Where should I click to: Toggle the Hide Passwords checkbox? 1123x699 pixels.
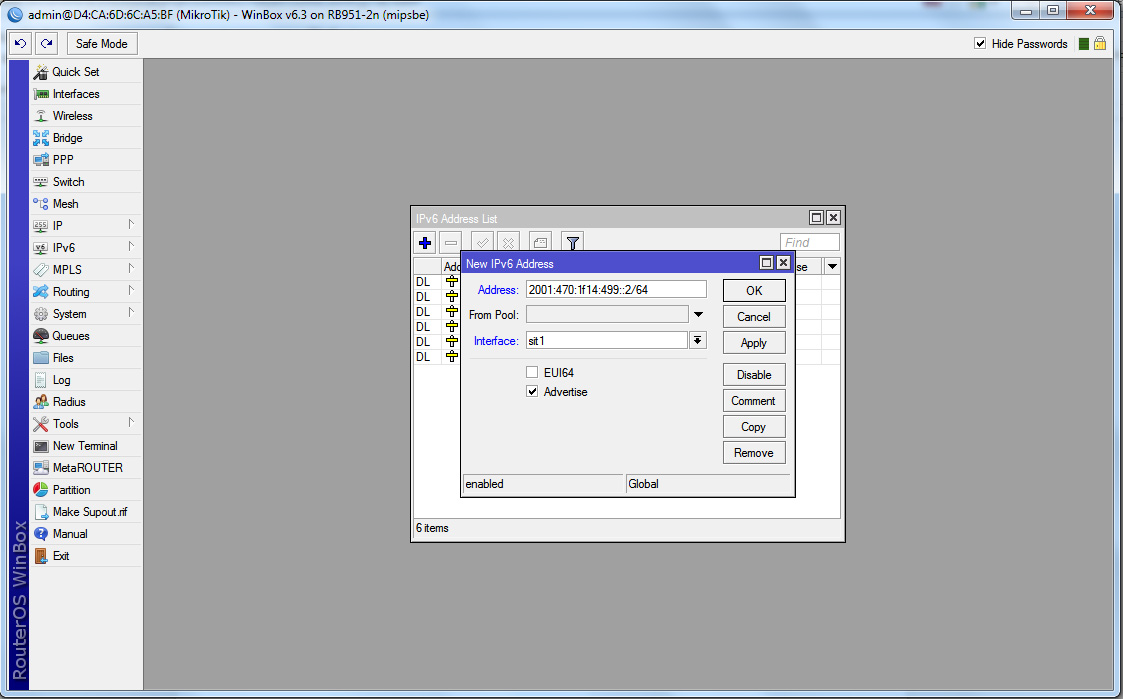(x=980, y=44)
